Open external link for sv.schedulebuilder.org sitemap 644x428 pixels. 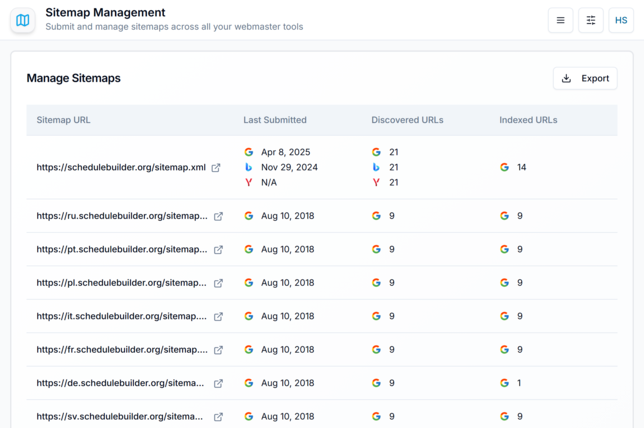[x=218, y=416]
